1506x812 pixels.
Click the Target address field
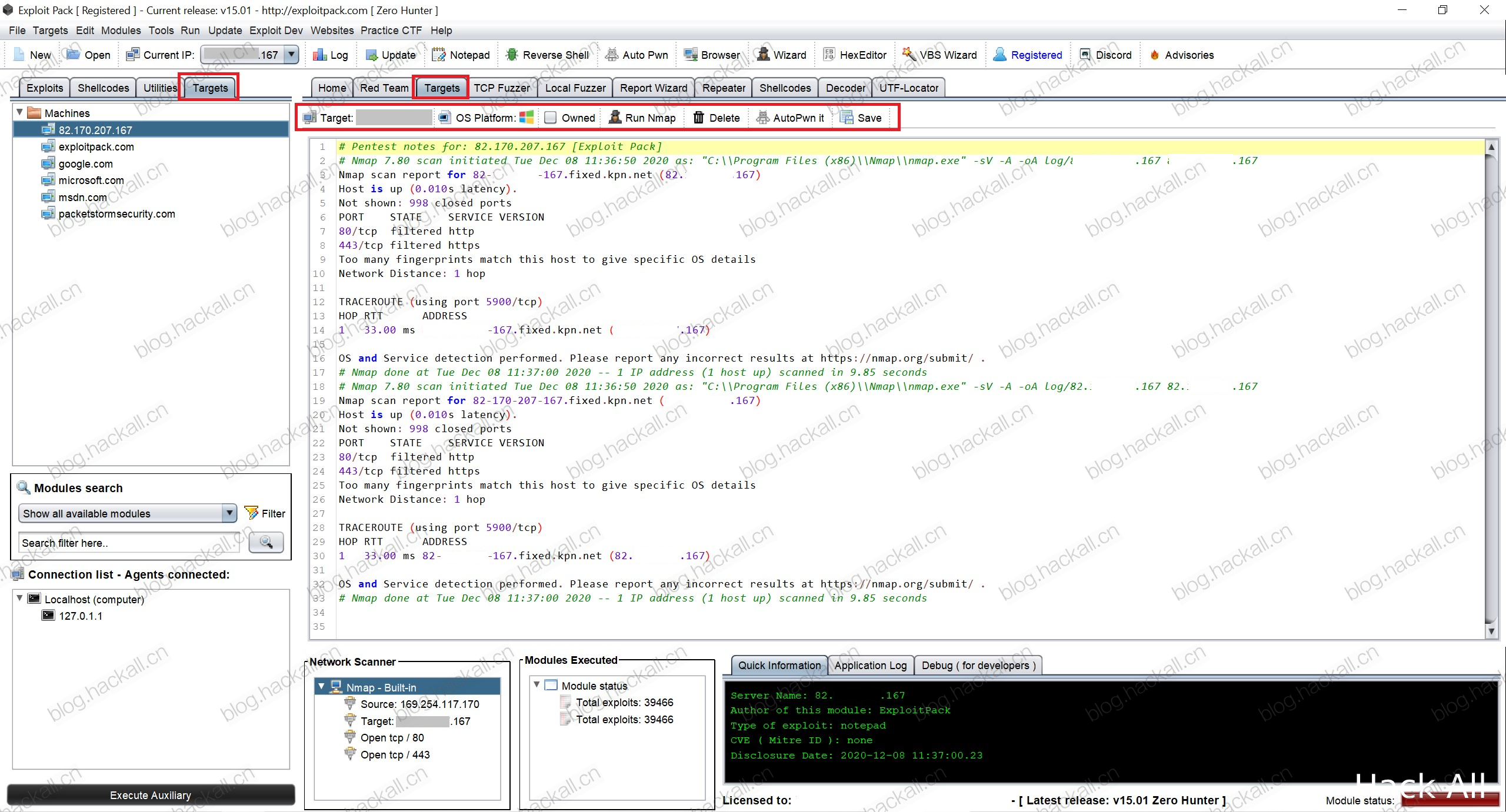point(394,118)
